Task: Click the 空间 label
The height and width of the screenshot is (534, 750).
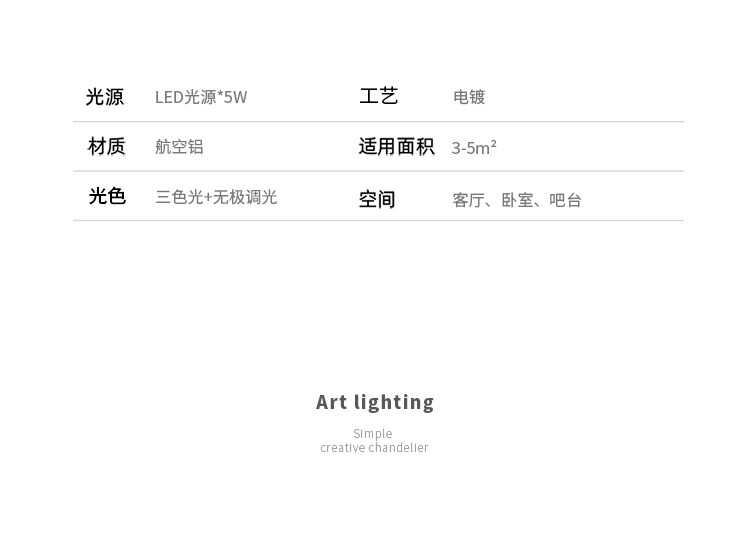Action: pyautogui.click(x=377, y=200)
